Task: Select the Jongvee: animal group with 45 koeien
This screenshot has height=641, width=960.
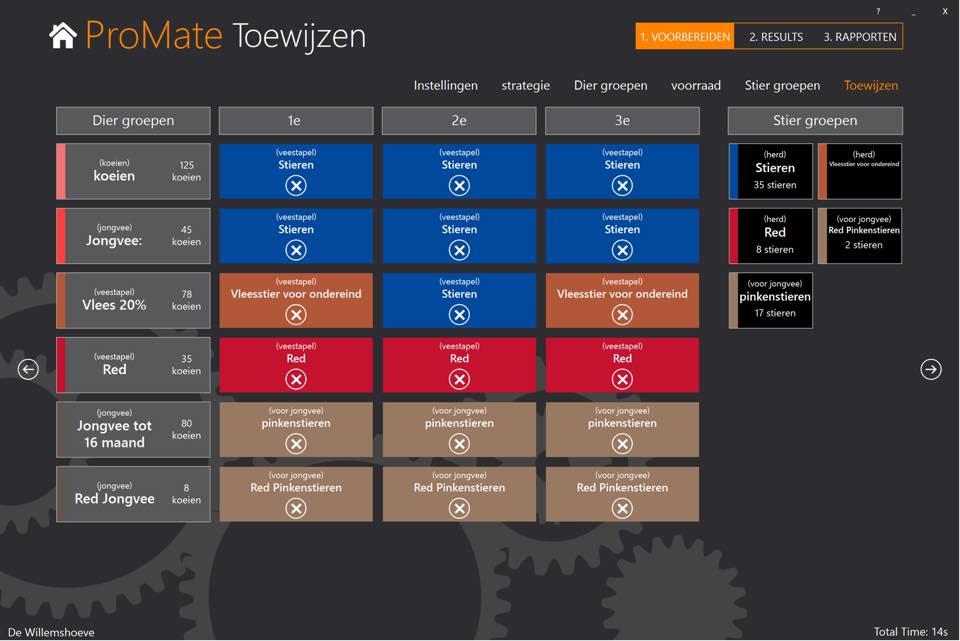Action: pos(133,236)
